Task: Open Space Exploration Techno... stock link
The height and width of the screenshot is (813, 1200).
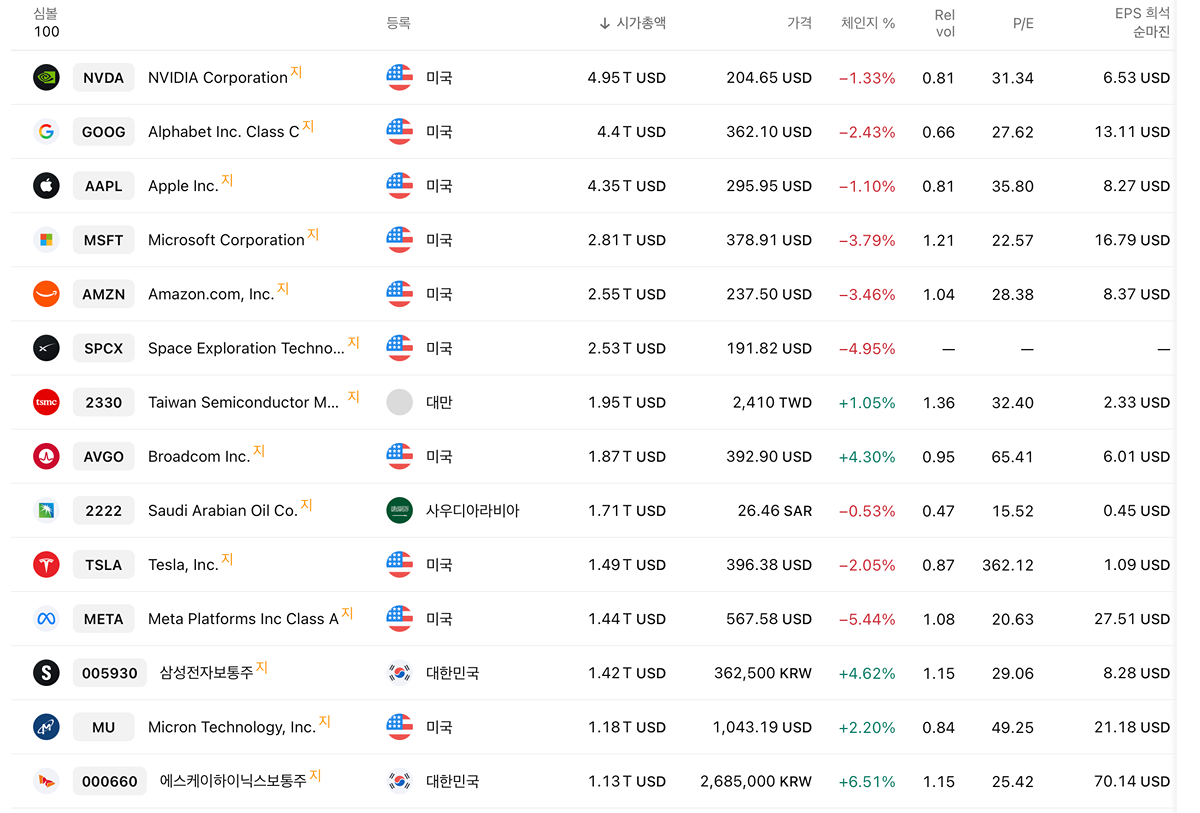Action: point(246,349)
